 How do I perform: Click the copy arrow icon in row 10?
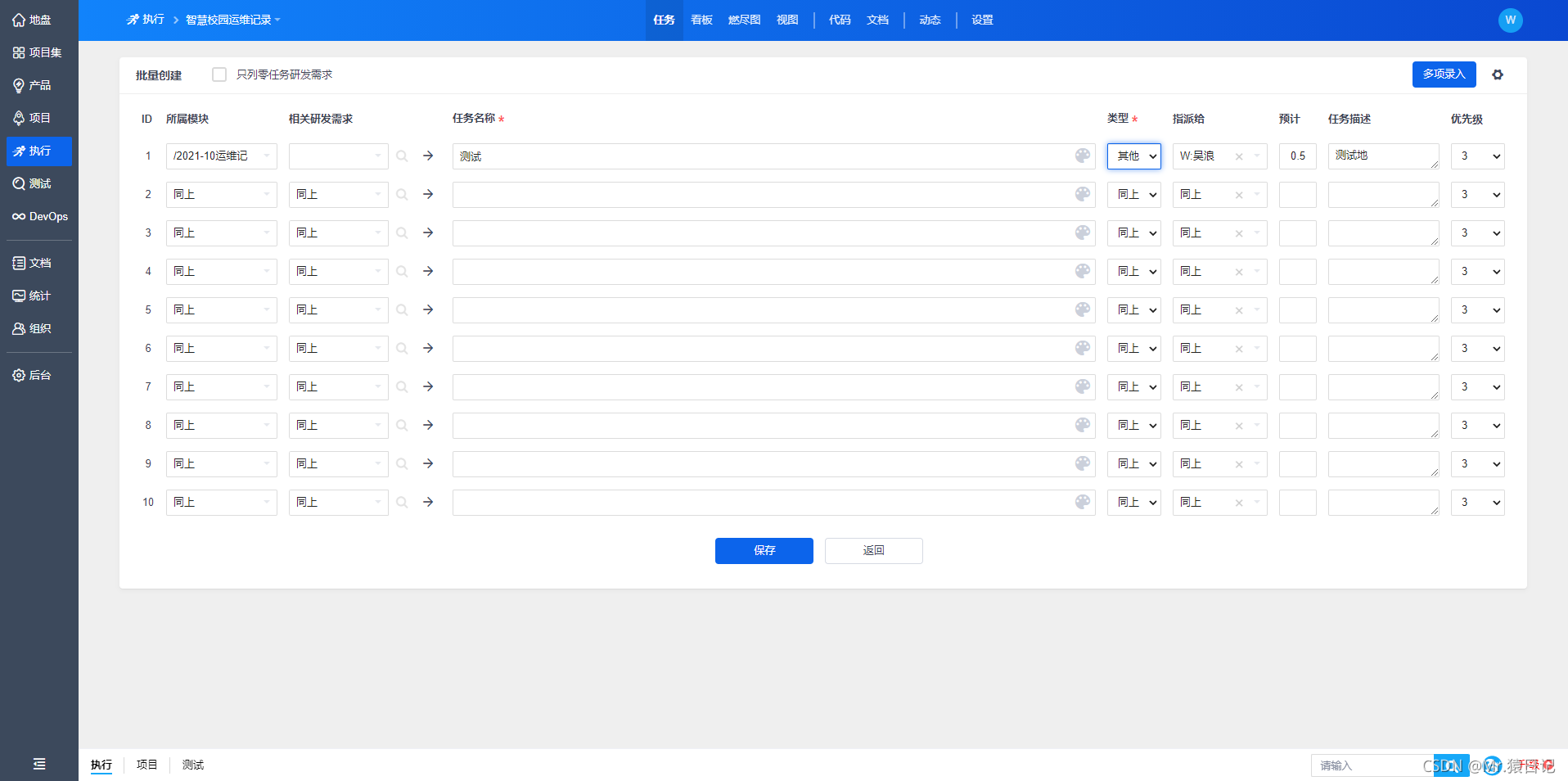pos(428,502)
